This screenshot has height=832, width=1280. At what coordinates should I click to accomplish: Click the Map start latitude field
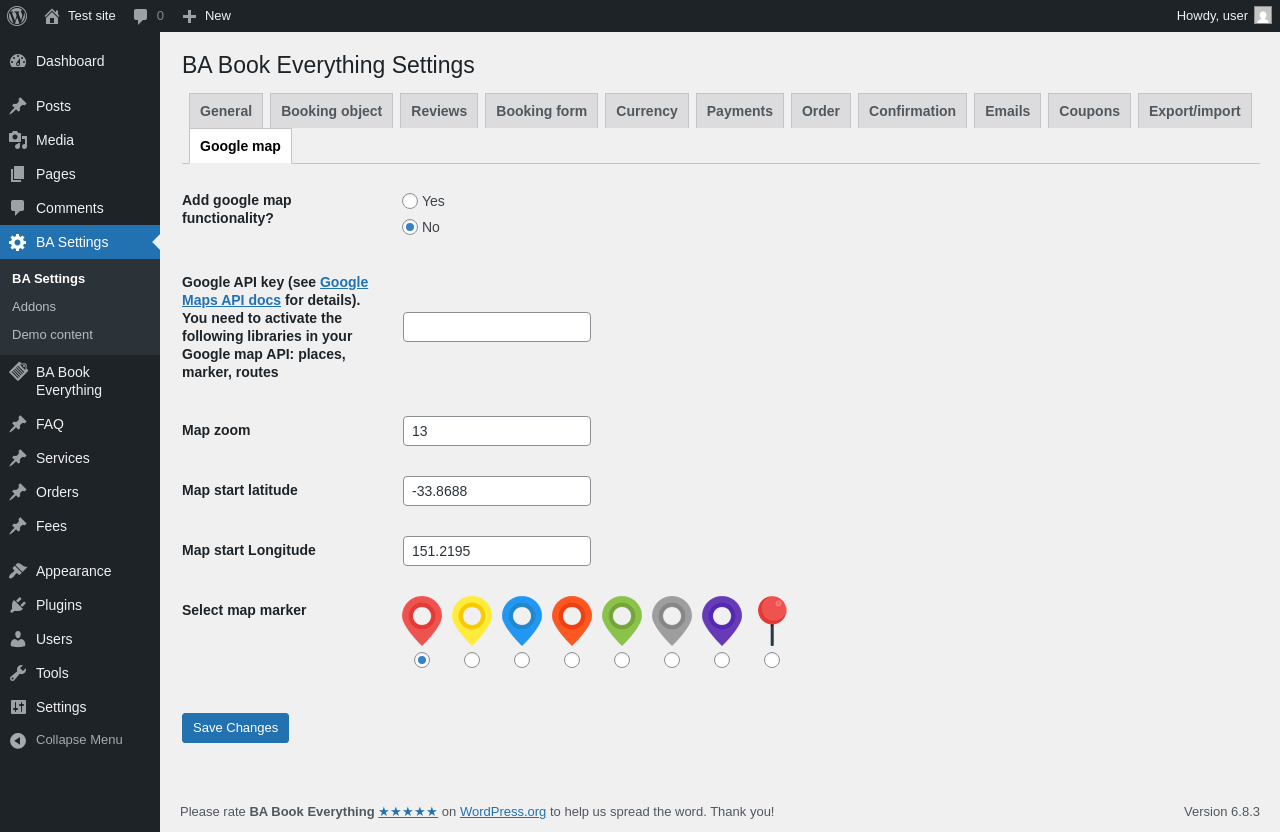(x=497, y=491)
